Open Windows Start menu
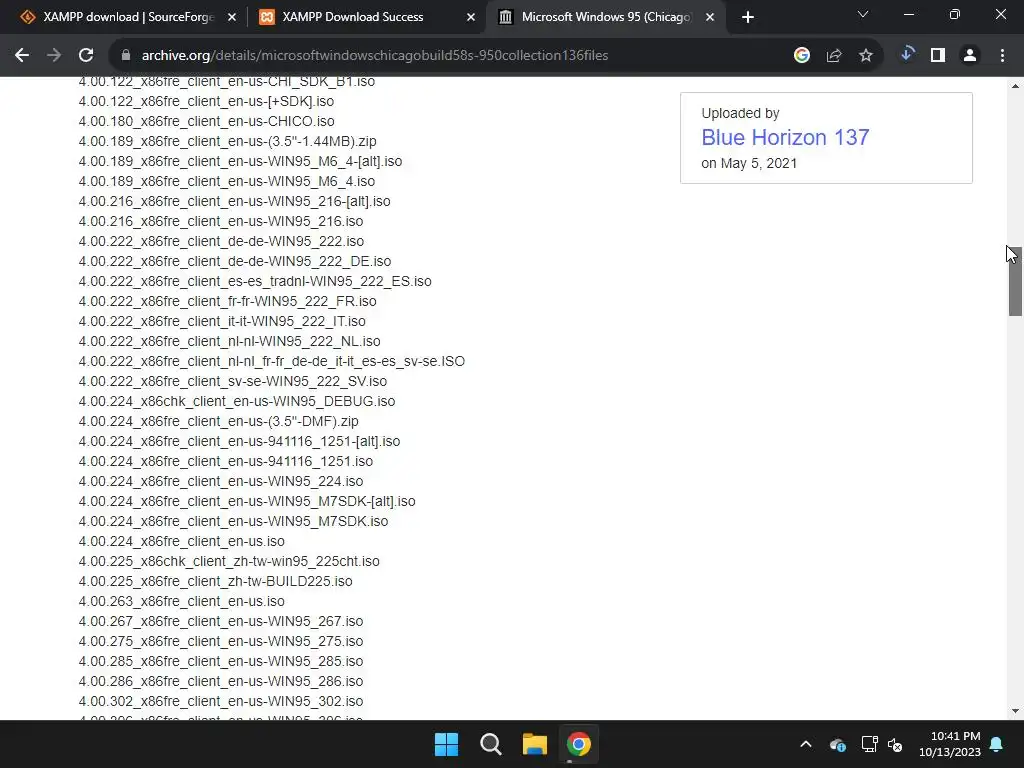This screenshot has height=768, width=1024. coord(447,744)
